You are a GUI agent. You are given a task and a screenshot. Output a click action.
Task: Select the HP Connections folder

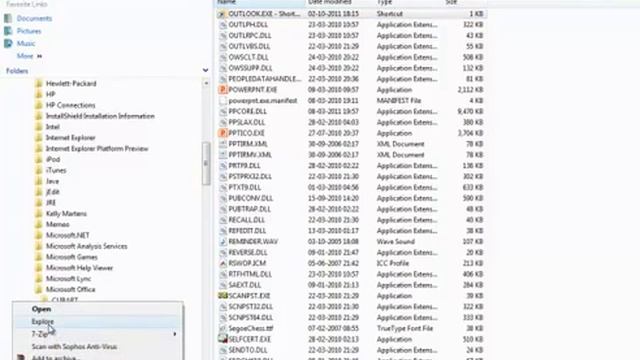[x=70, y=105]
